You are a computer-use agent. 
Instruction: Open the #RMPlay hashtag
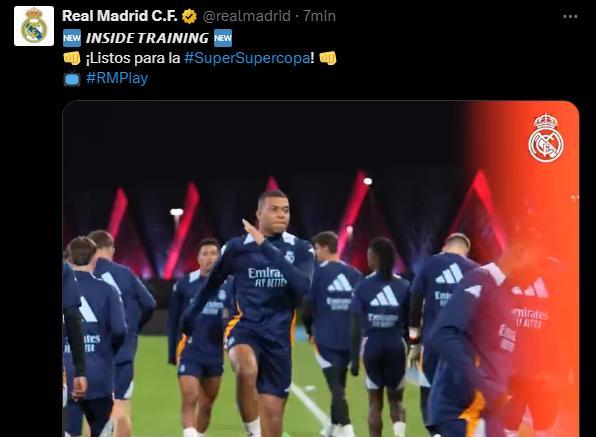[117, 78]
